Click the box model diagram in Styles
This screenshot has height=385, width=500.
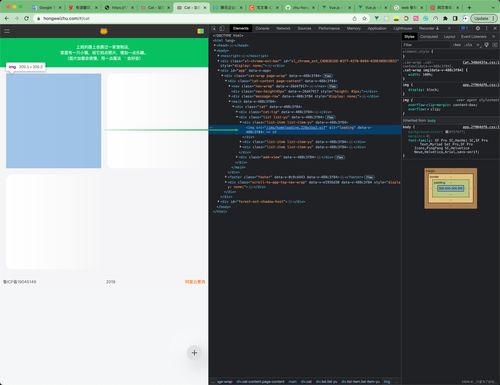tap(450, 188)
